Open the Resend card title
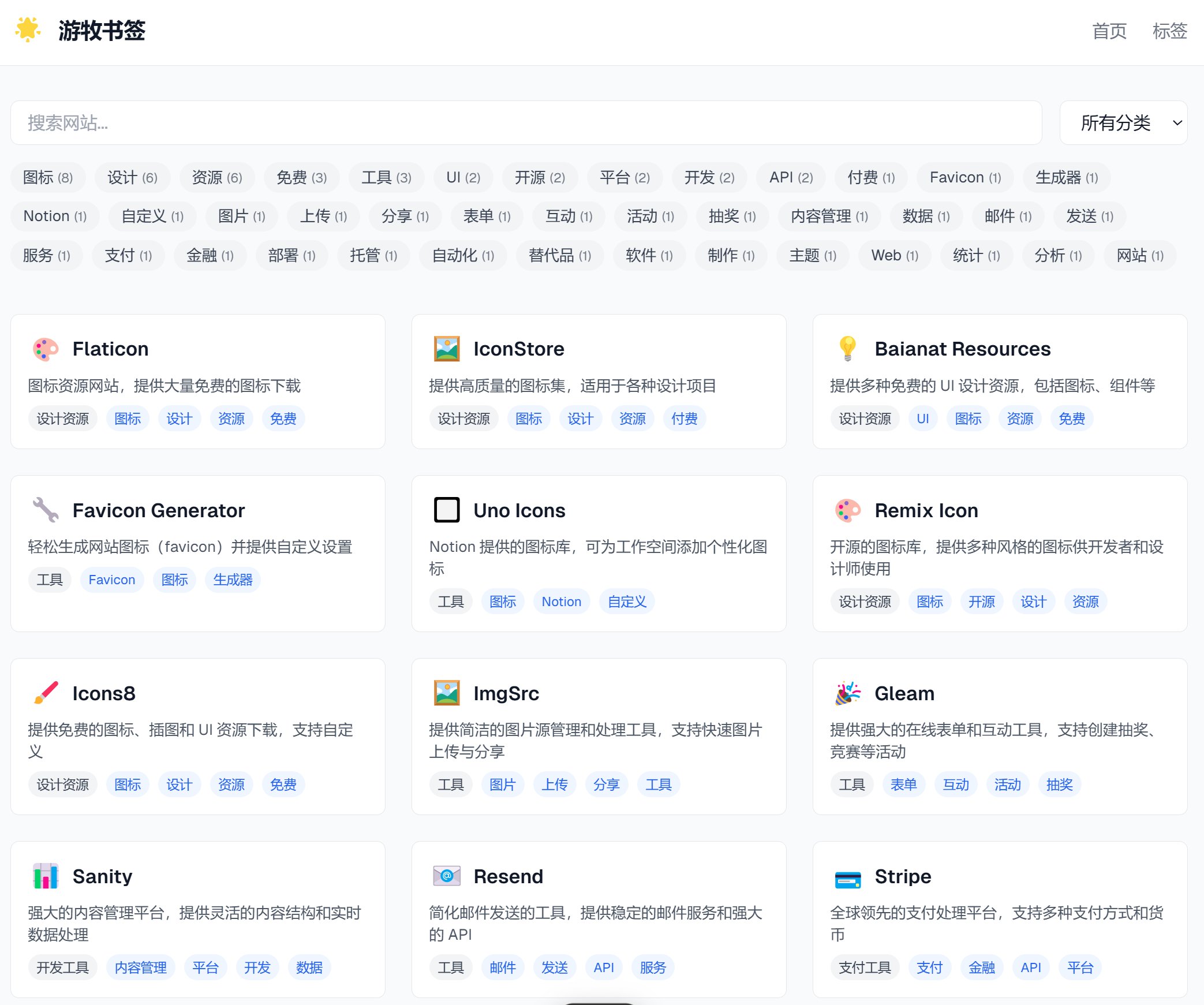Screen dimensions: 1204x1005 (x=508, y=876)
